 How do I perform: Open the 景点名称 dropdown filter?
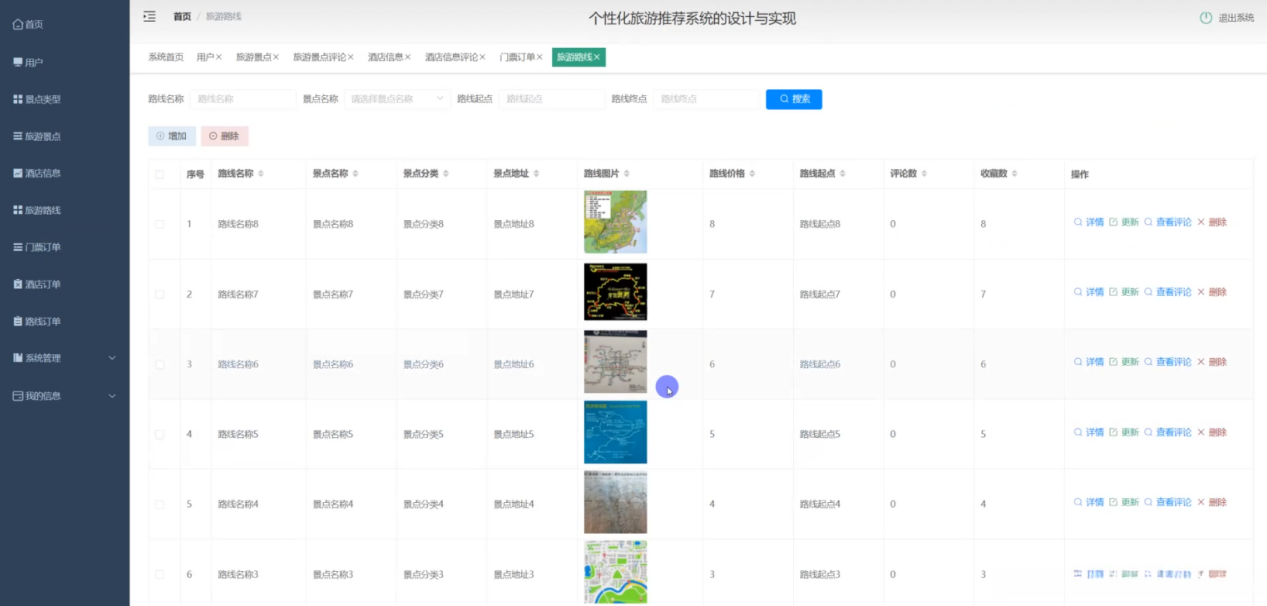tap(397, 99)
